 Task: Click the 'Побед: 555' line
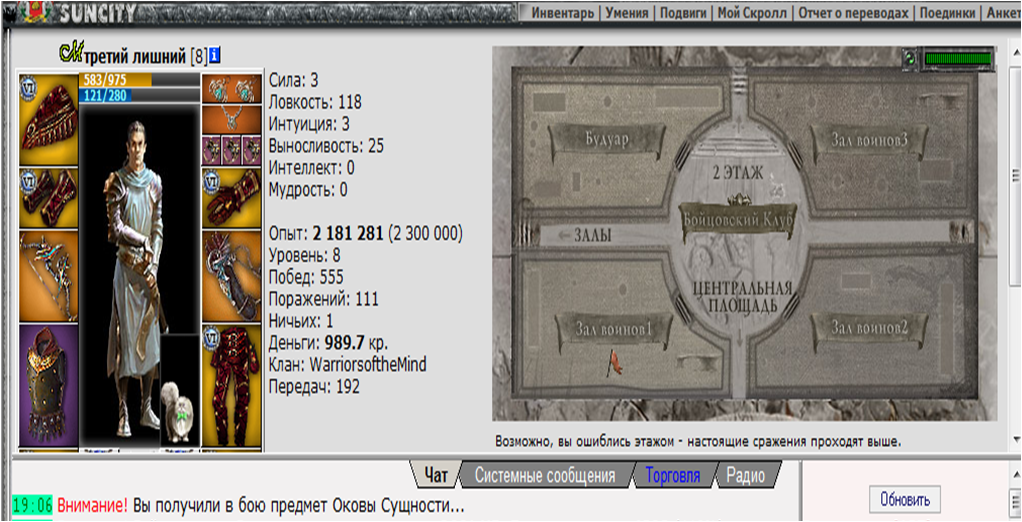pyautogui.click(x=306, y=277)
